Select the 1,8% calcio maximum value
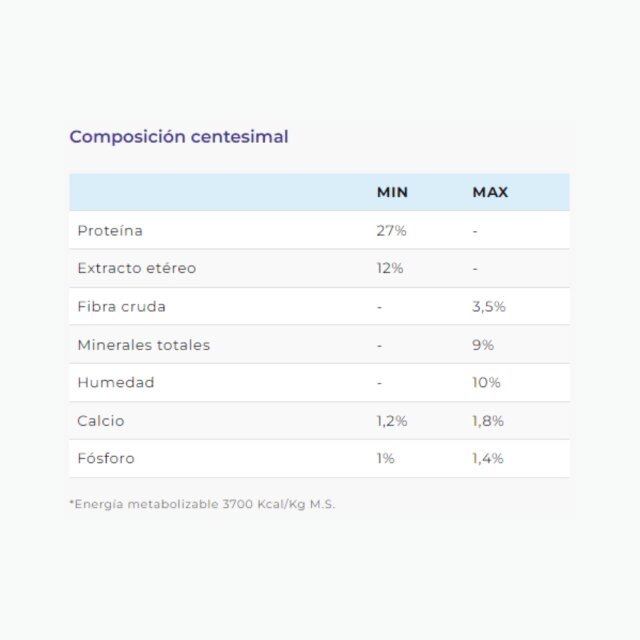 [x=488, y=421]
